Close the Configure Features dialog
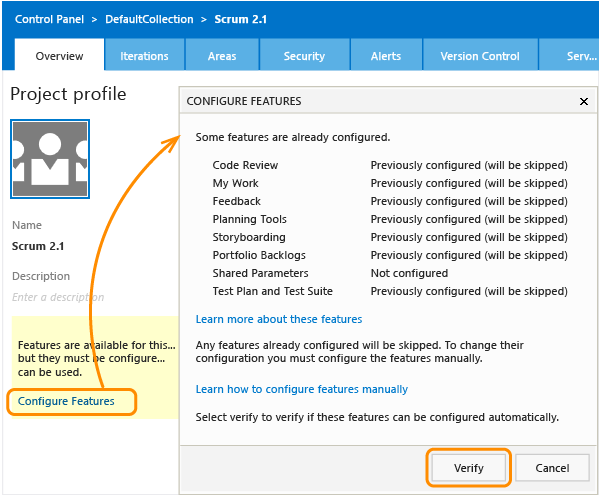 (x=584, y=101)
